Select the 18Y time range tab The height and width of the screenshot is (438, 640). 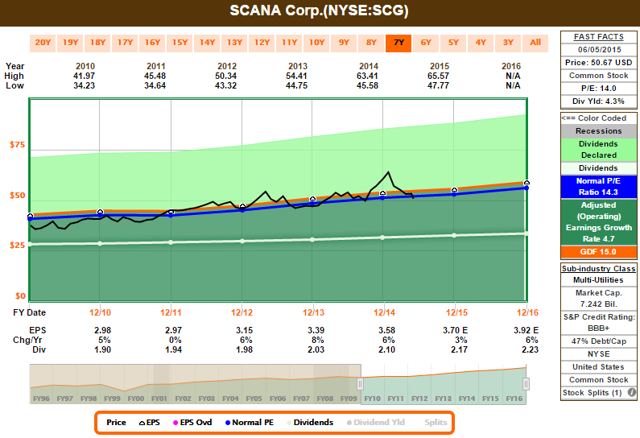(x=97, y=43)
